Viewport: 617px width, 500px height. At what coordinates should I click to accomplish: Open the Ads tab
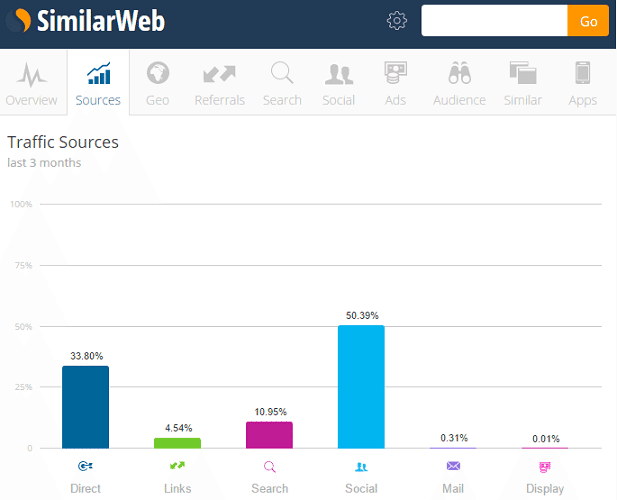395,83
